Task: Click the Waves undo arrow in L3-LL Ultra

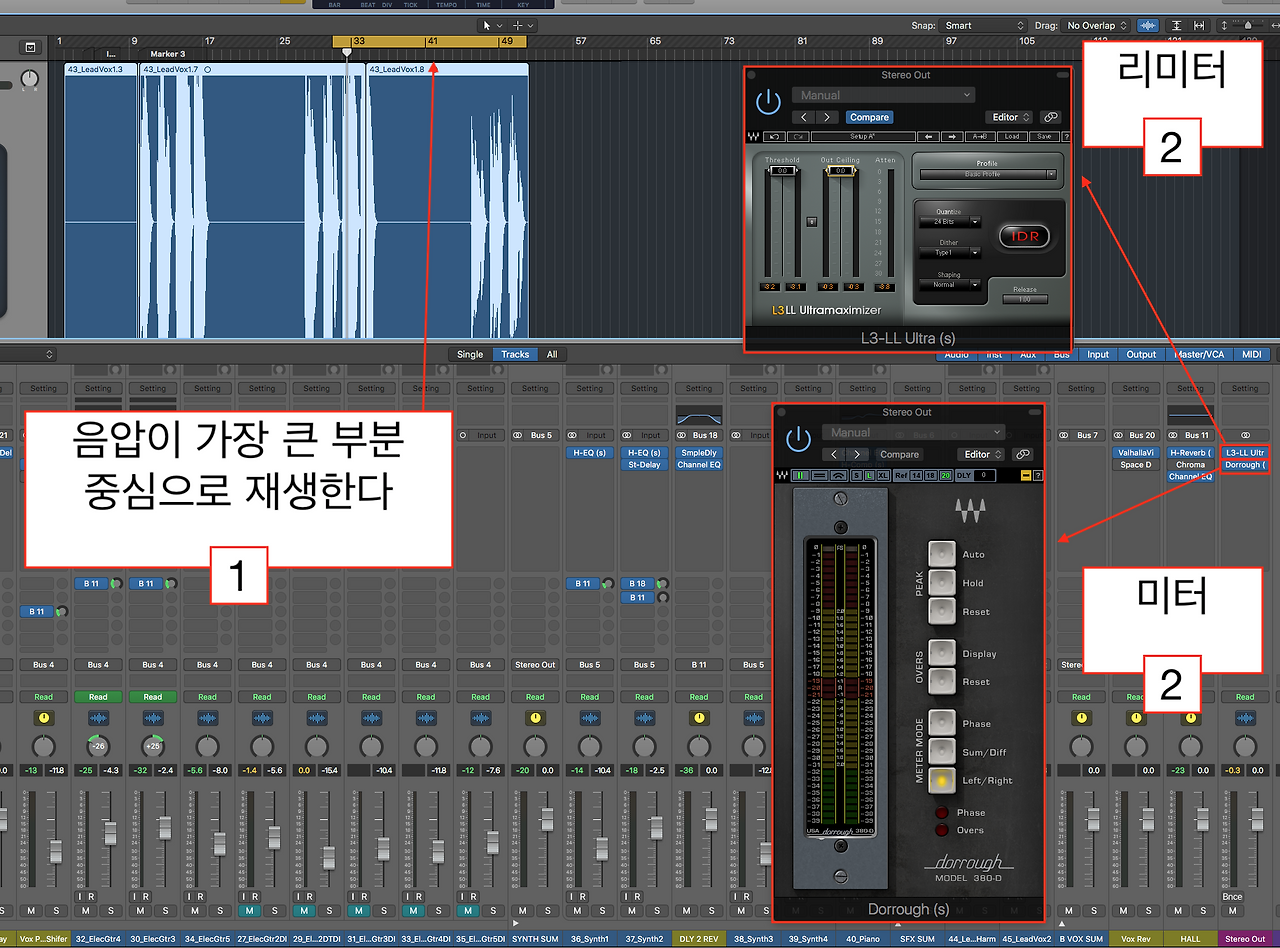Action: [773, 137]
